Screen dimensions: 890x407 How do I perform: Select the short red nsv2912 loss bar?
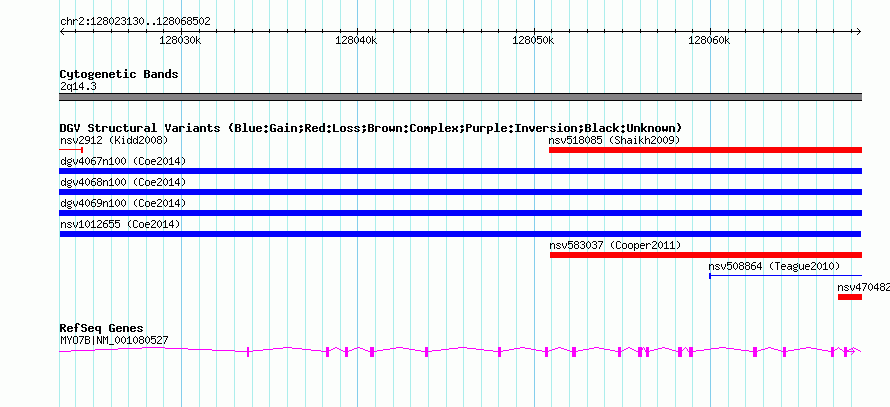pyautogui.click(x=72, y=150)
